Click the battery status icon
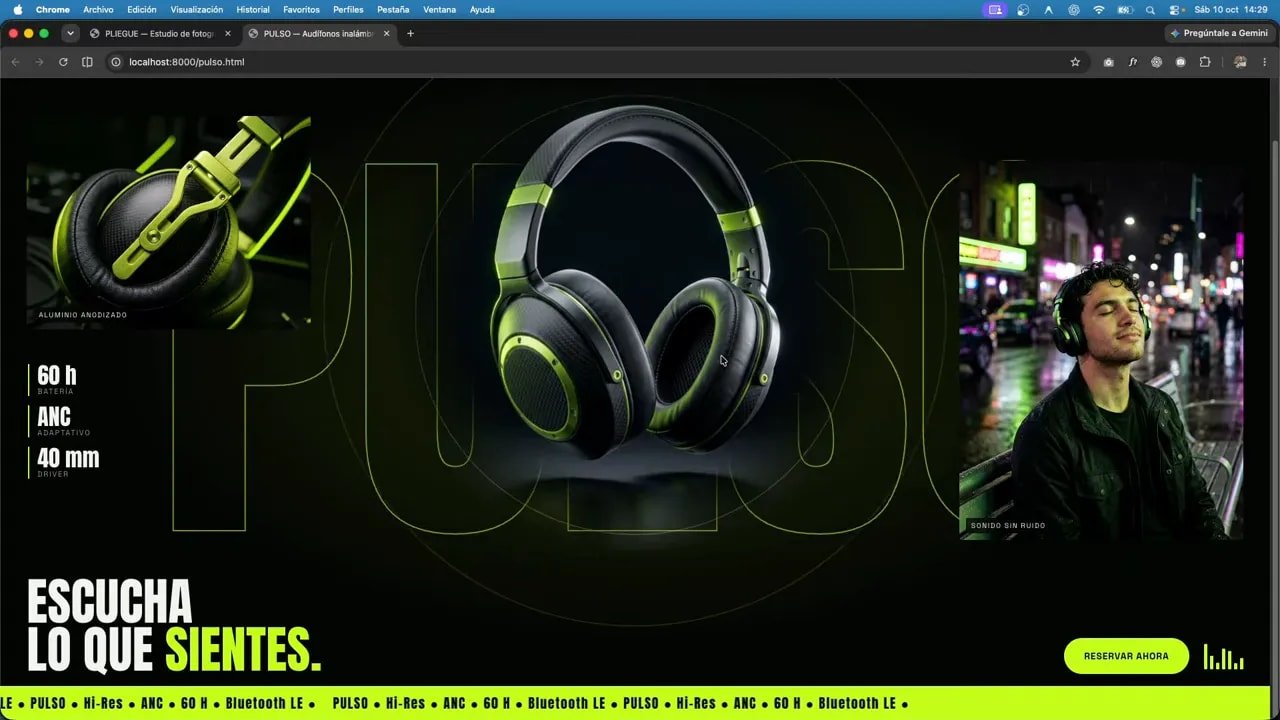1280x720 pixels. click(x=1125, y=10)
